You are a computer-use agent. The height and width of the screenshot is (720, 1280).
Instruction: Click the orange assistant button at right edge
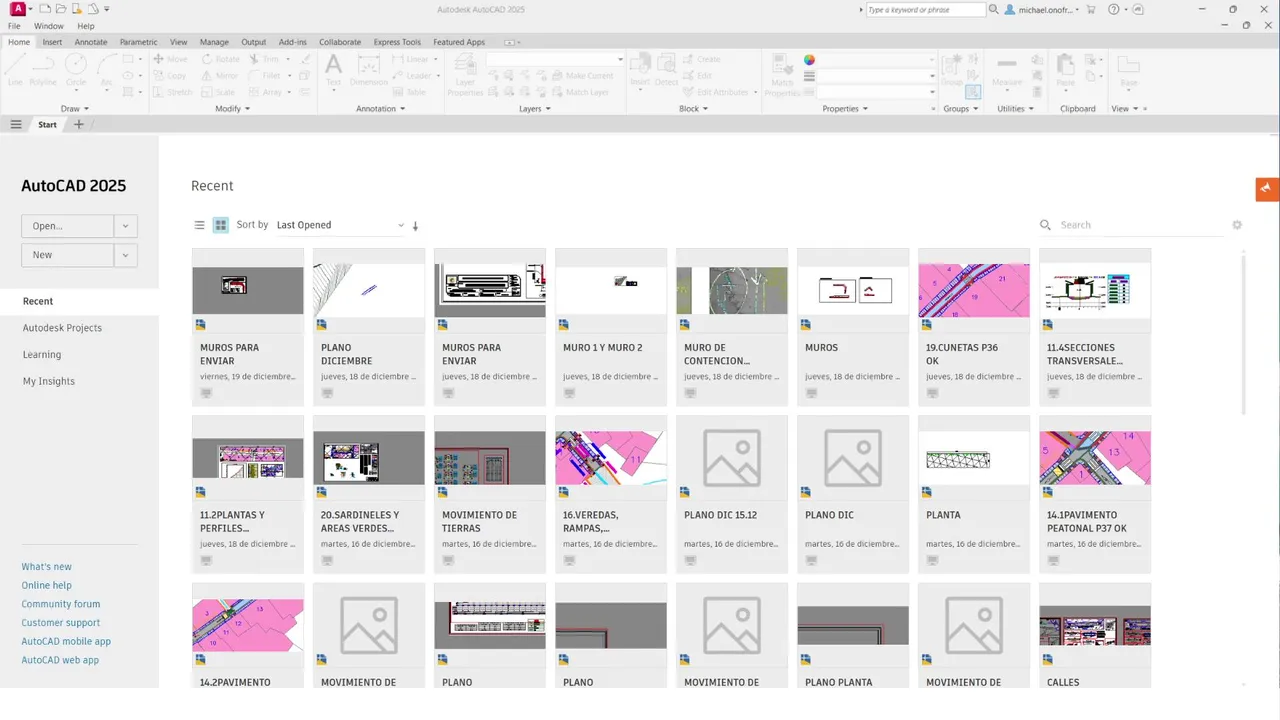[x=1267, y=189]
